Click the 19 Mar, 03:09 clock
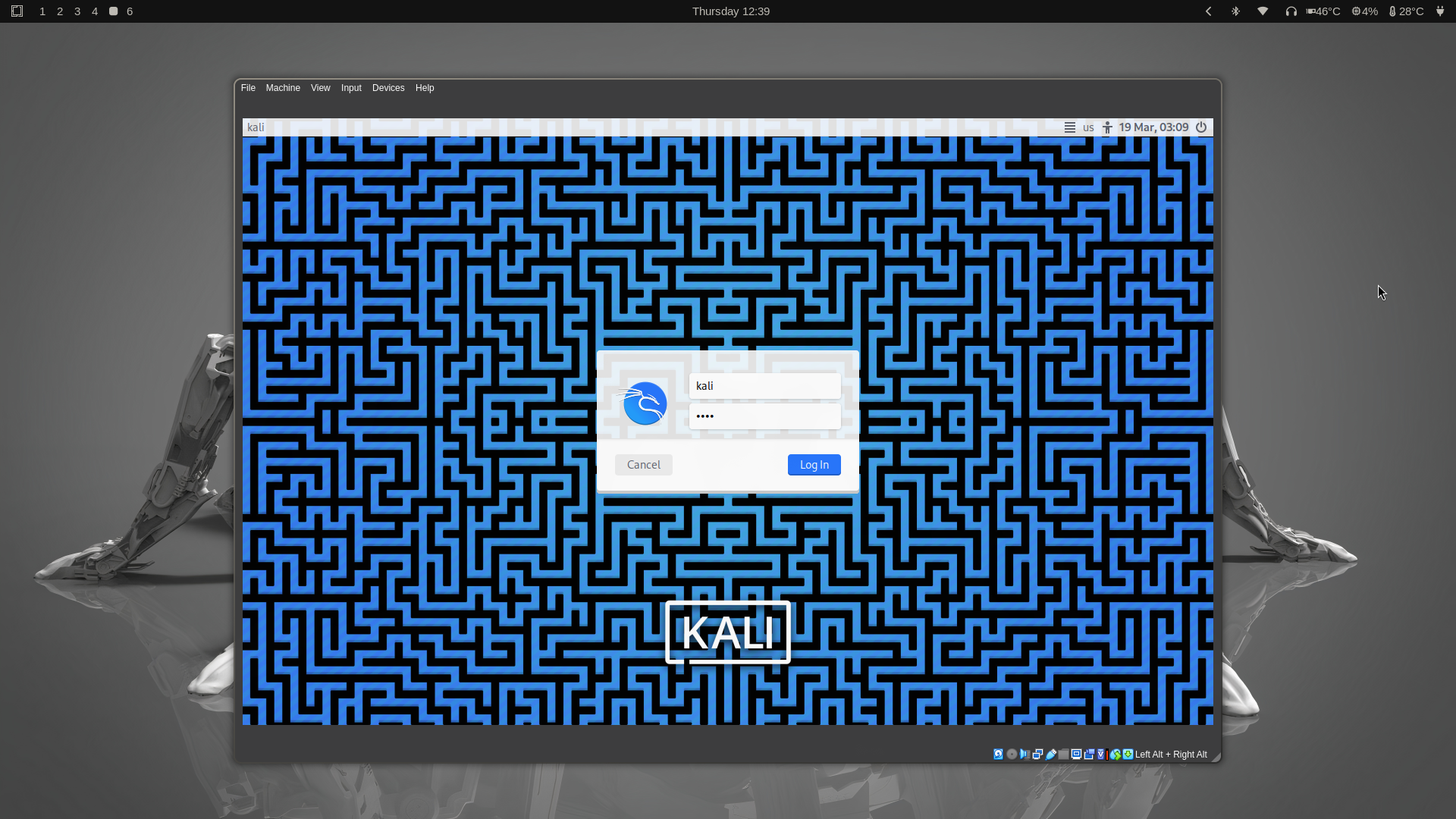1456x819 pixels. point(1153,127)
